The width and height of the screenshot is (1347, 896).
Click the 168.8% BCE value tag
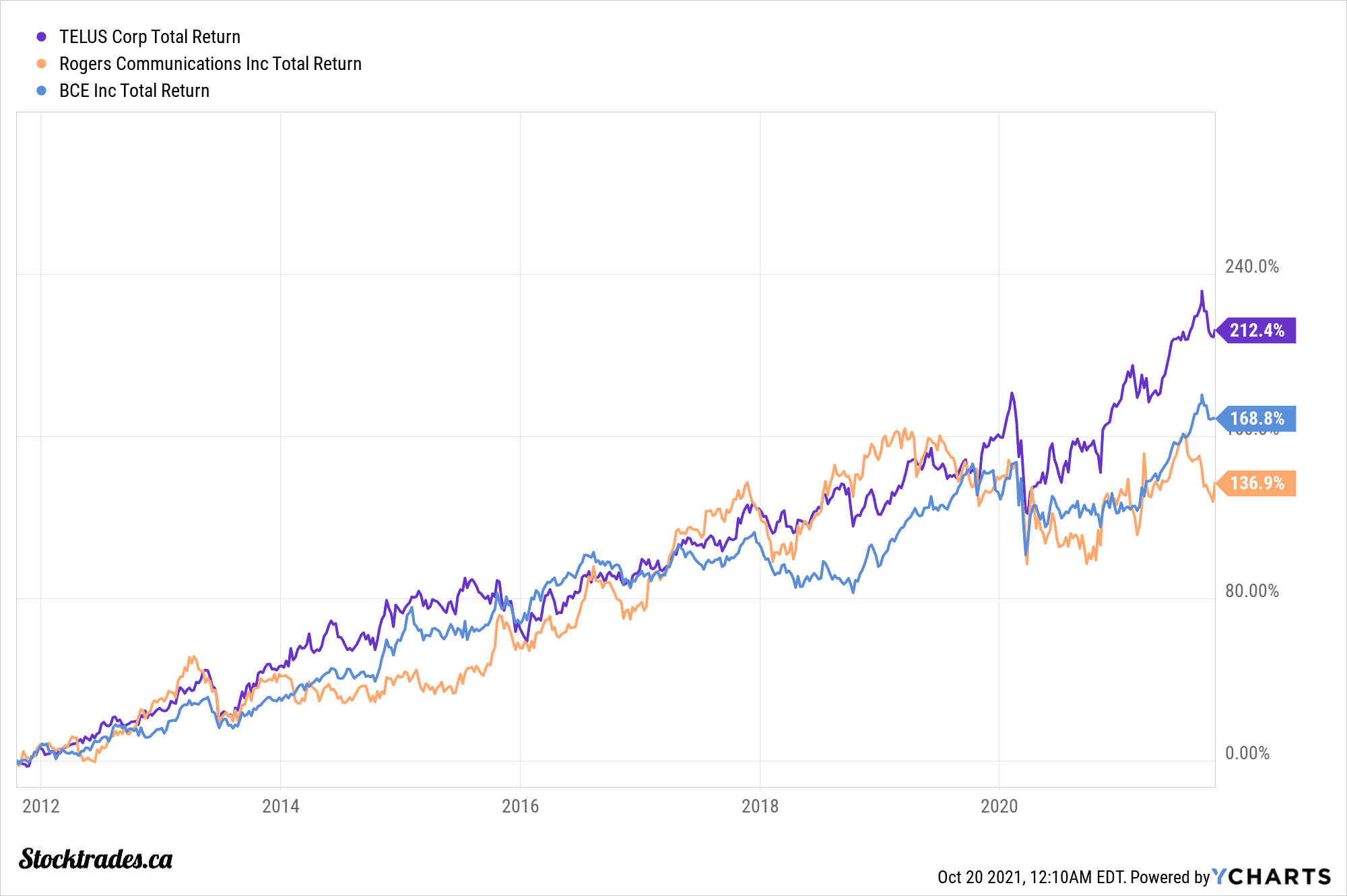(x=1257, y=419)
